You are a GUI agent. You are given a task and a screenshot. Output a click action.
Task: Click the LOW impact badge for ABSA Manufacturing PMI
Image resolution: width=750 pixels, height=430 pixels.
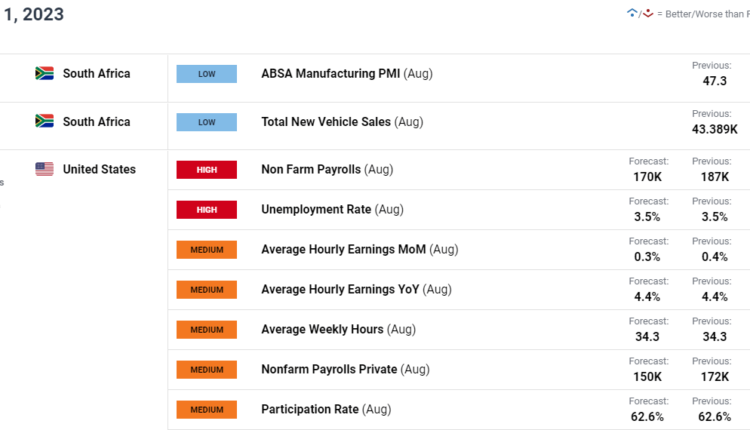(x=206, y=74)
